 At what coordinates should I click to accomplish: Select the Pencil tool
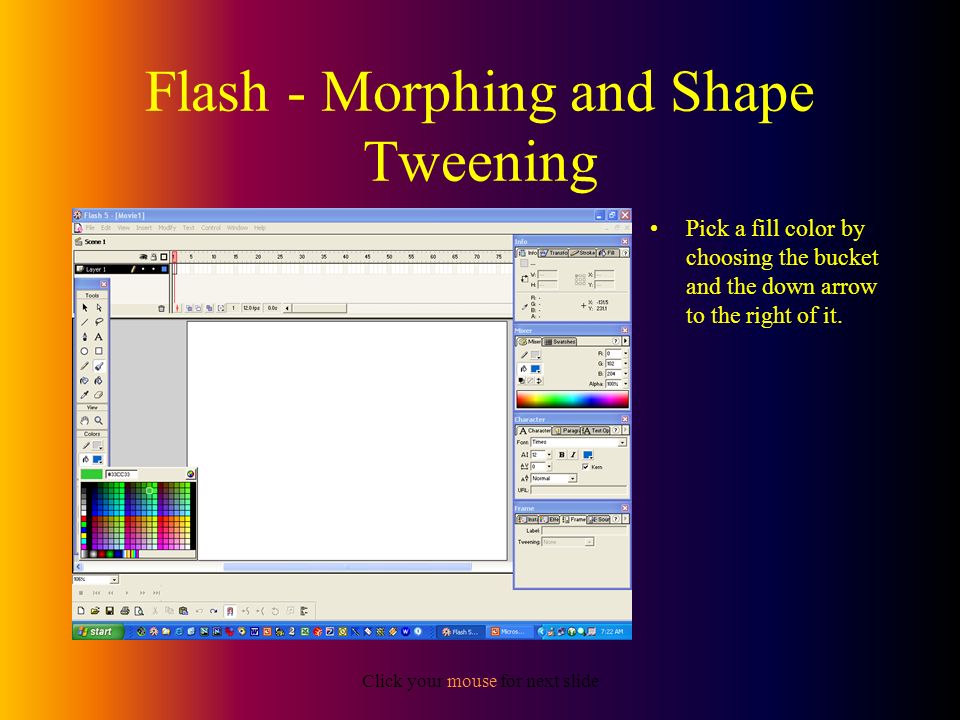(x=84, y=366)
